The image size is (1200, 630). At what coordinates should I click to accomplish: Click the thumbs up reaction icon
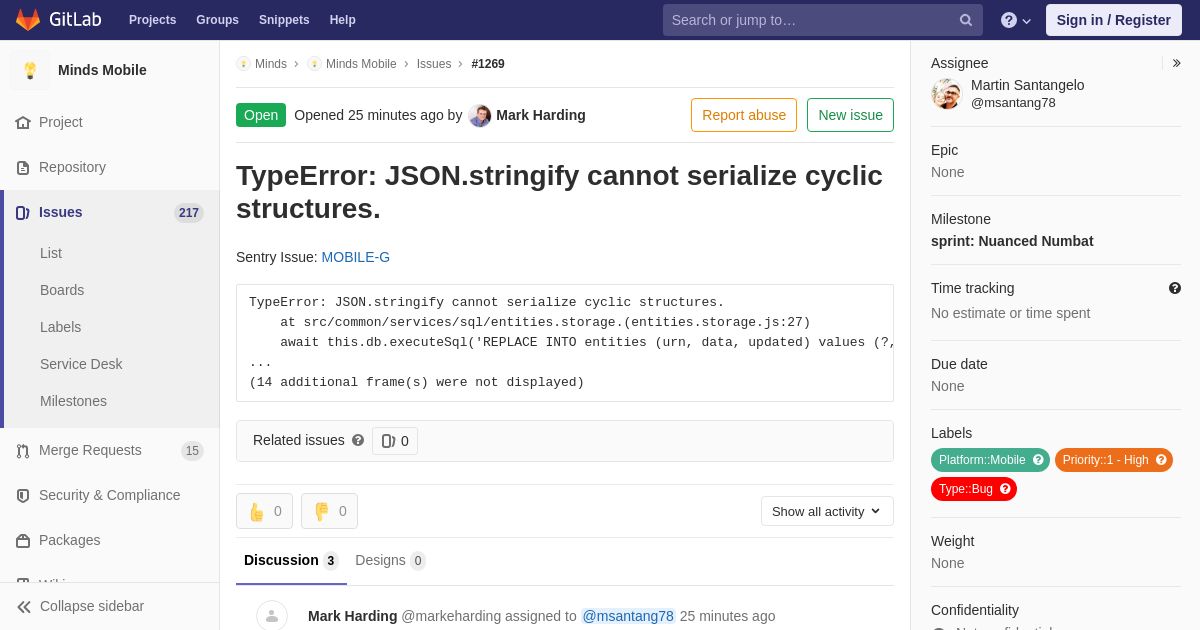257,511
